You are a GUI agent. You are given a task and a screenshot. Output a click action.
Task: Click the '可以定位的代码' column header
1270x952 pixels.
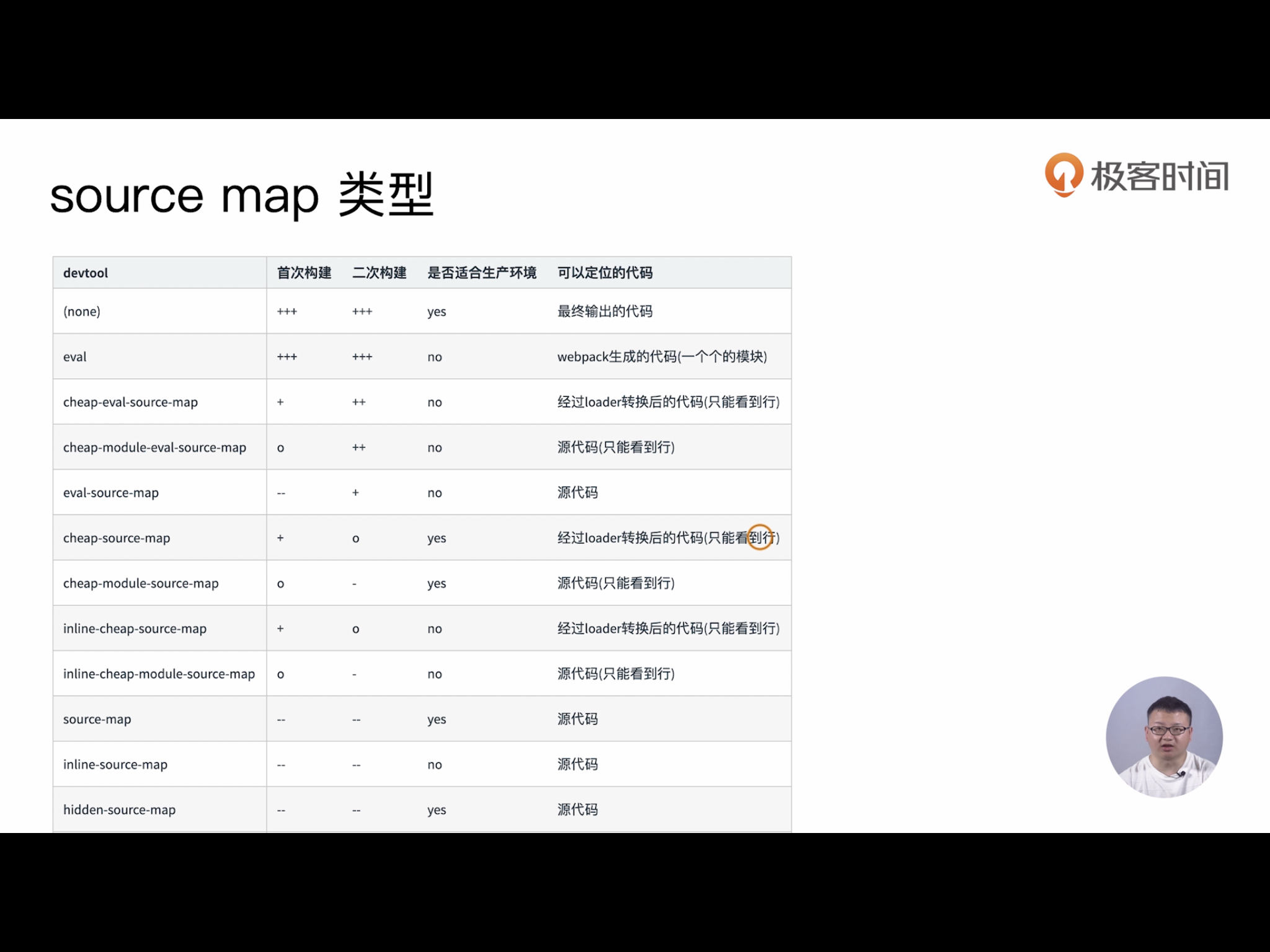click(605, 273)
